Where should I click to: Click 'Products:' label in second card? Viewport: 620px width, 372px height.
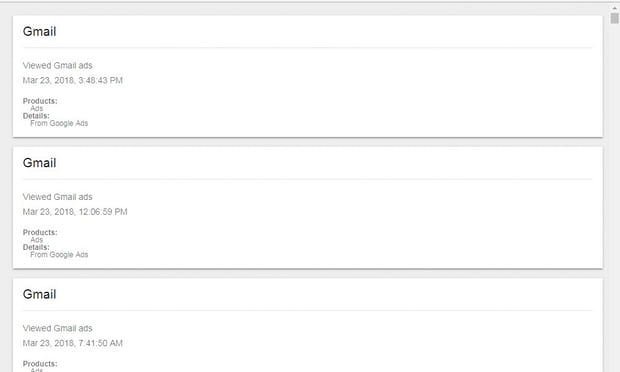40,232
